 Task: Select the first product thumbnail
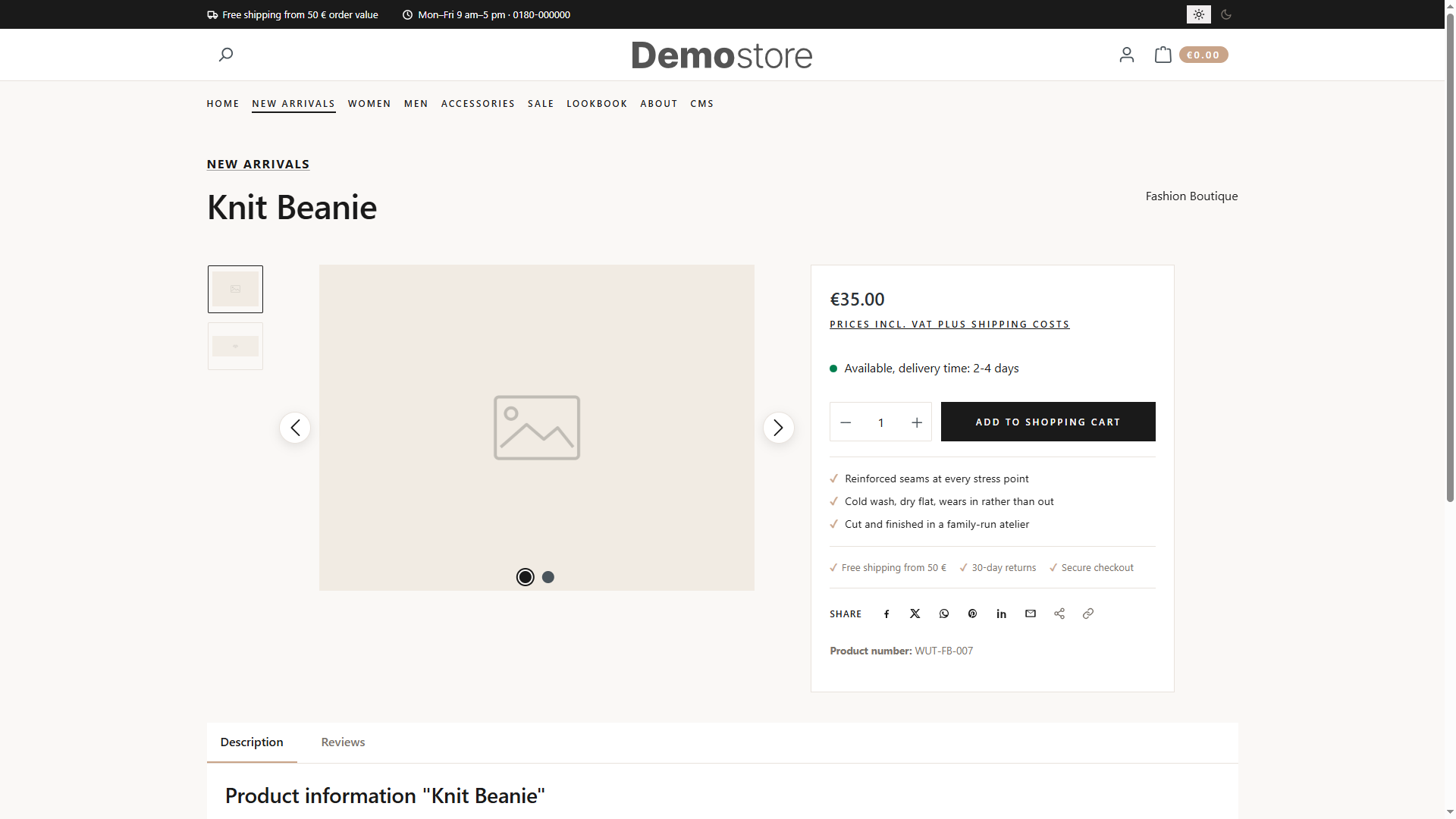click(235, 289)
